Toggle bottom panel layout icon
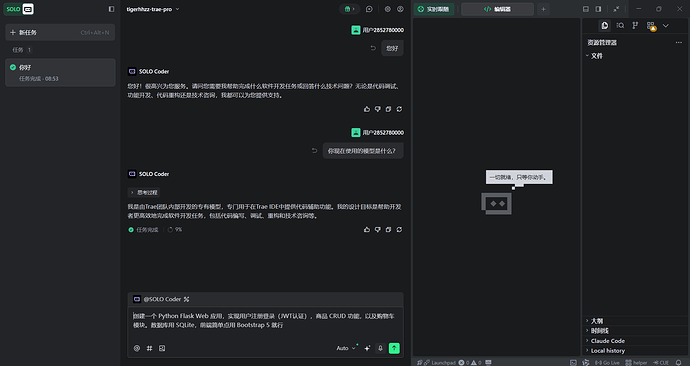Image resolution: width=690 pixels, height=366 pixels. coord(586,9)
